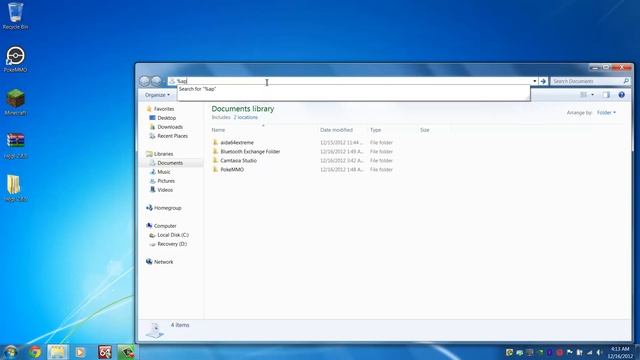Select the aida64extreme folder
640x360 pixels.
237,142
